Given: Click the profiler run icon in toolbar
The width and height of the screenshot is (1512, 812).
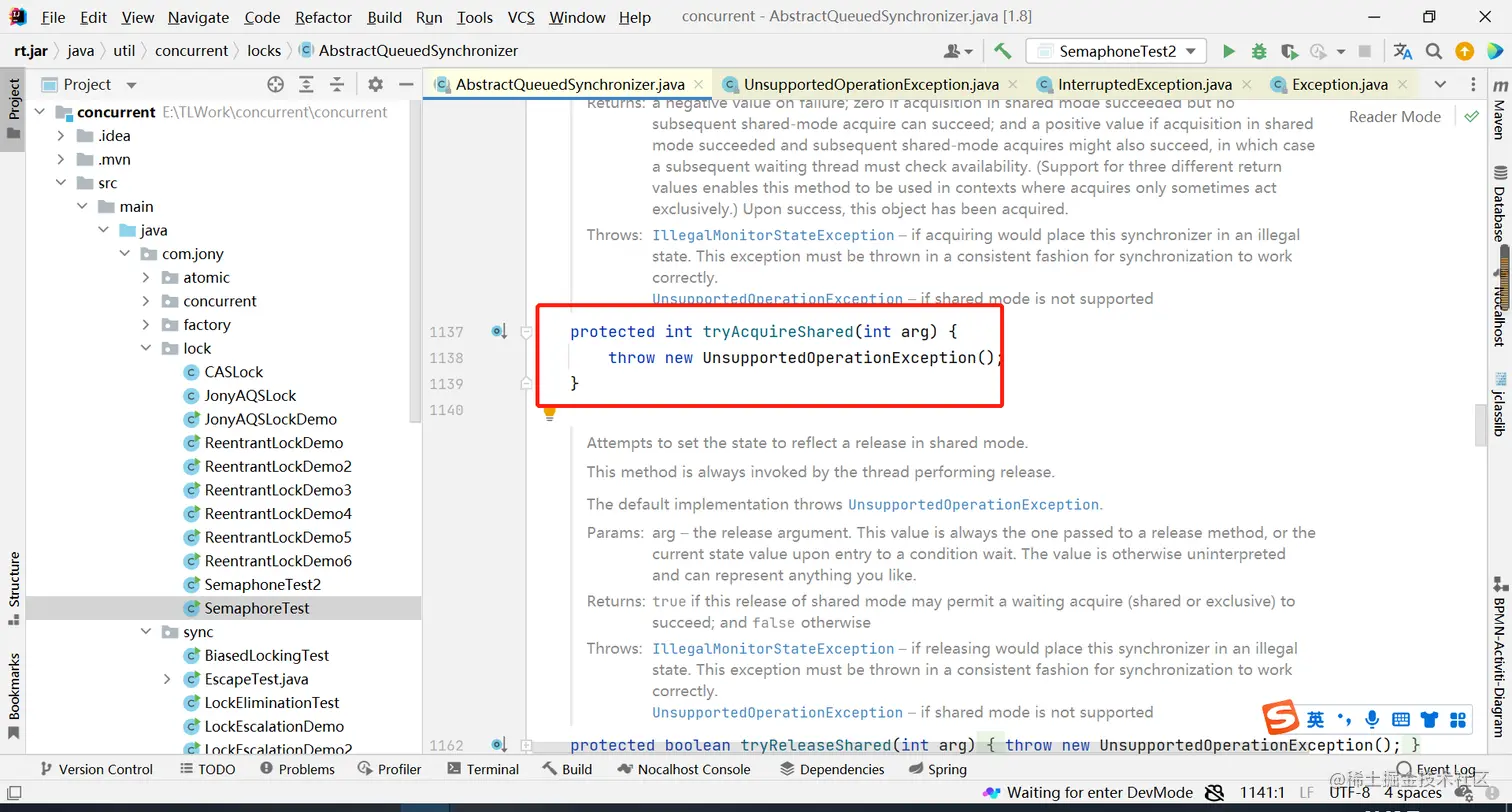Looking at the screenshot, I should [x=1319, y=51].
